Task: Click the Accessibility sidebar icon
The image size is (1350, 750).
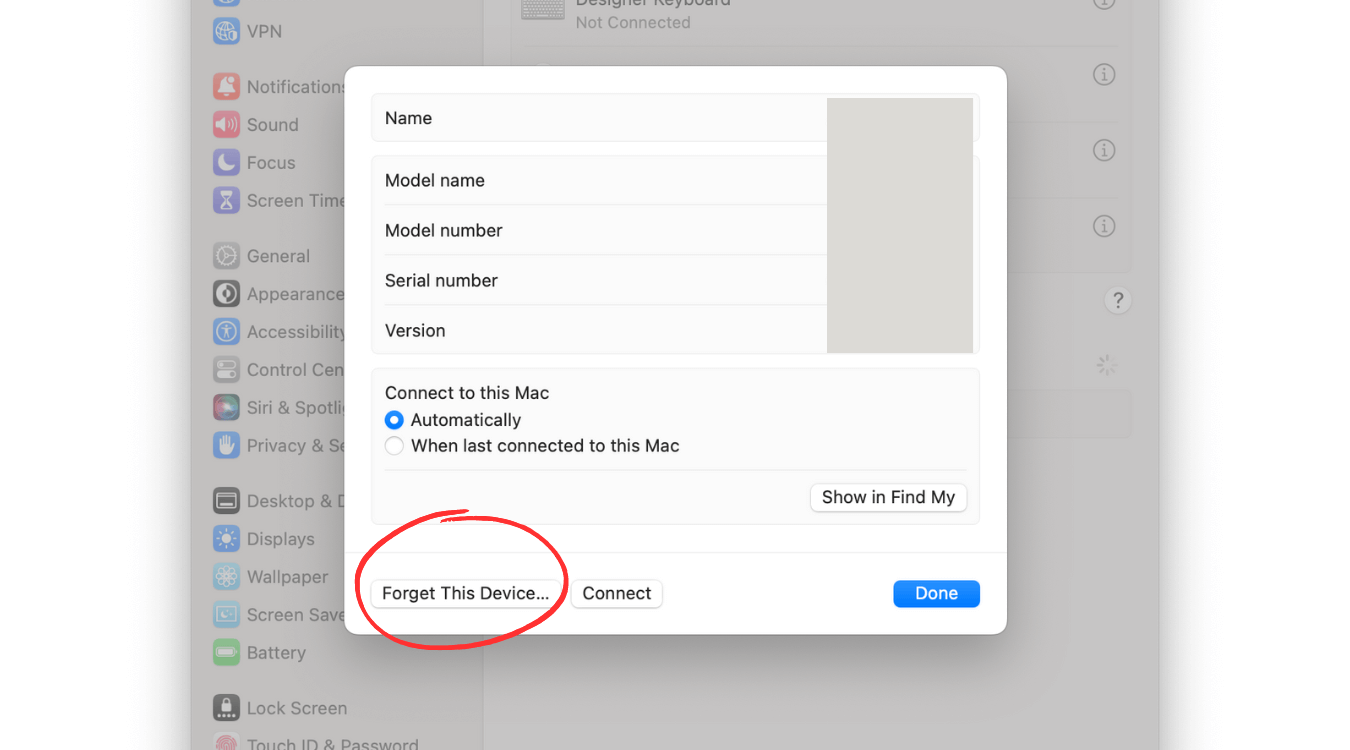Action: [226, 331]
